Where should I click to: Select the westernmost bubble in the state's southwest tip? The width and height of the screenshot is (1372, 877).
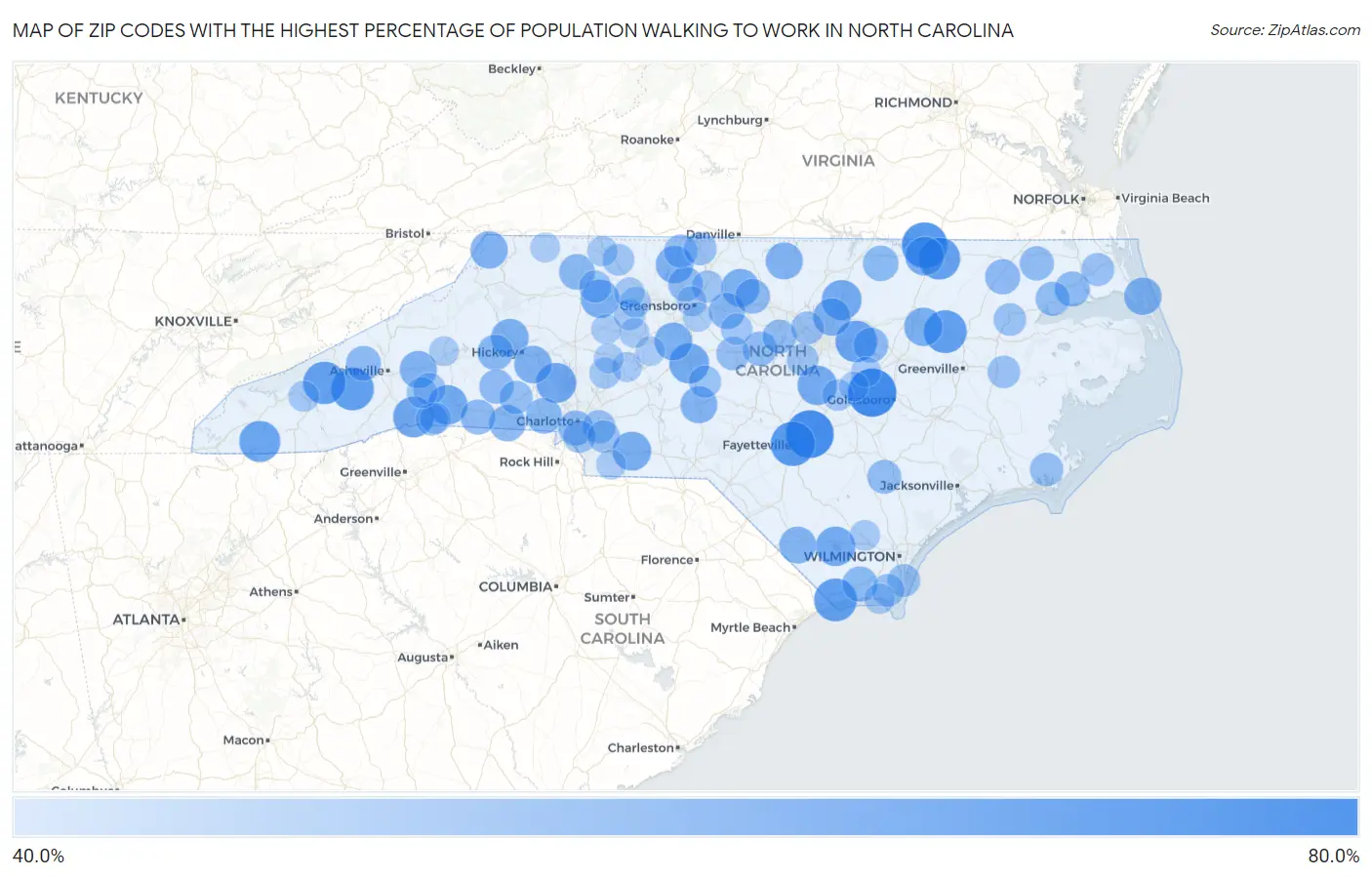pyautogui.click(x=260, y=441)
